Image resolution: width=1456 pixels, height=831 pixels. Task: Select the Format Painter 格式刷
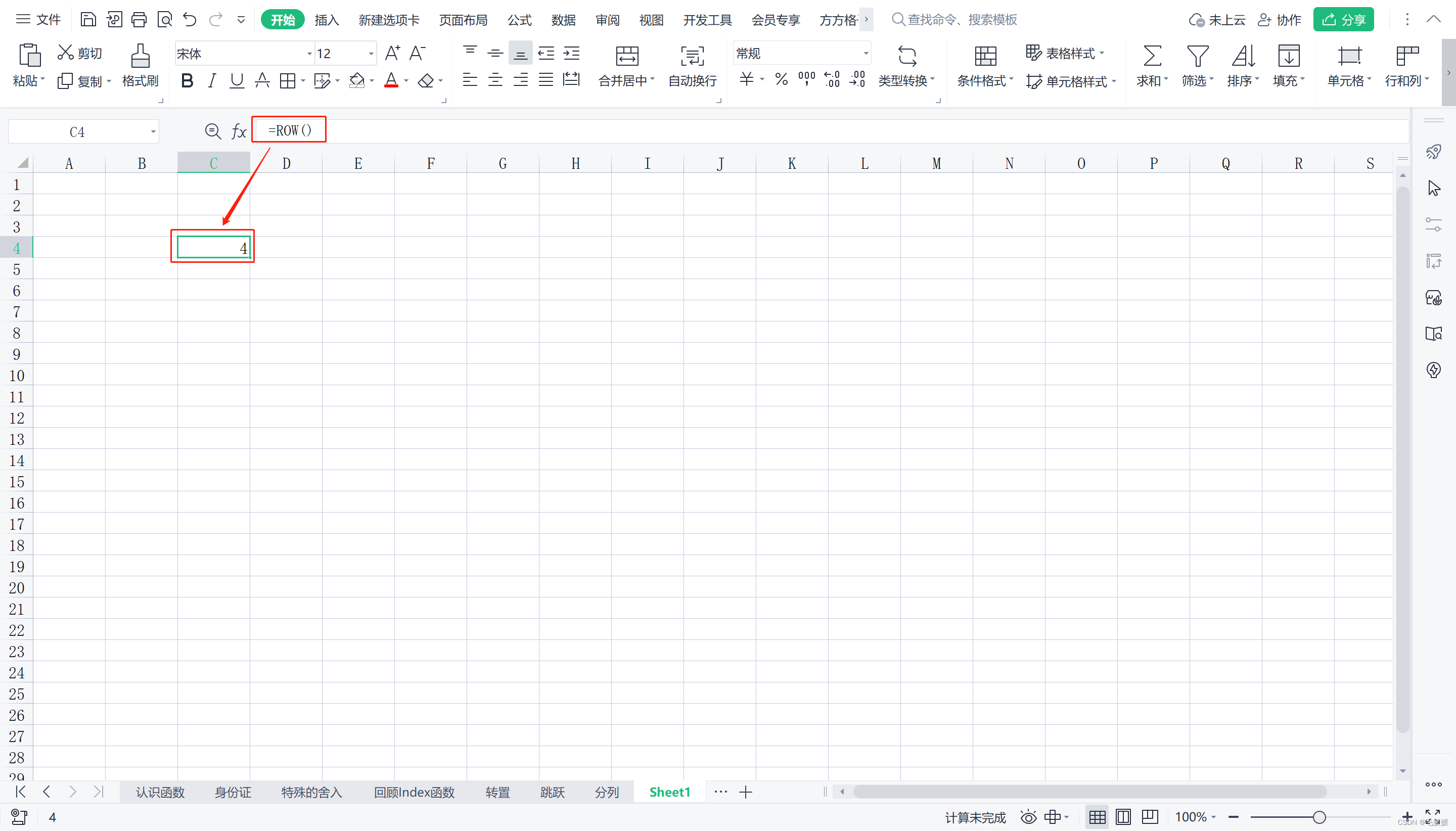(x=141, y=66)
